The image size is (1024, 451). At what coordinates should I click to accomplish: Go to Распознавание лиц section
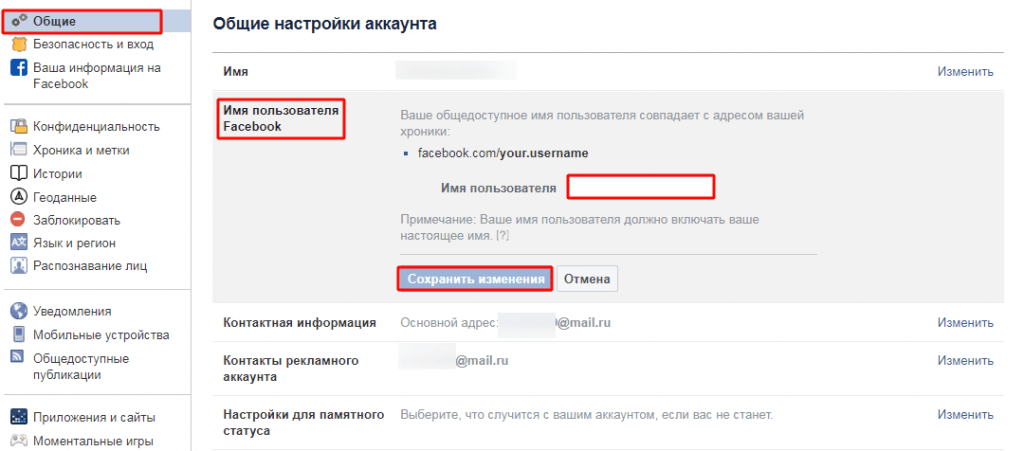pyautogui.click(x=90, y=266)
